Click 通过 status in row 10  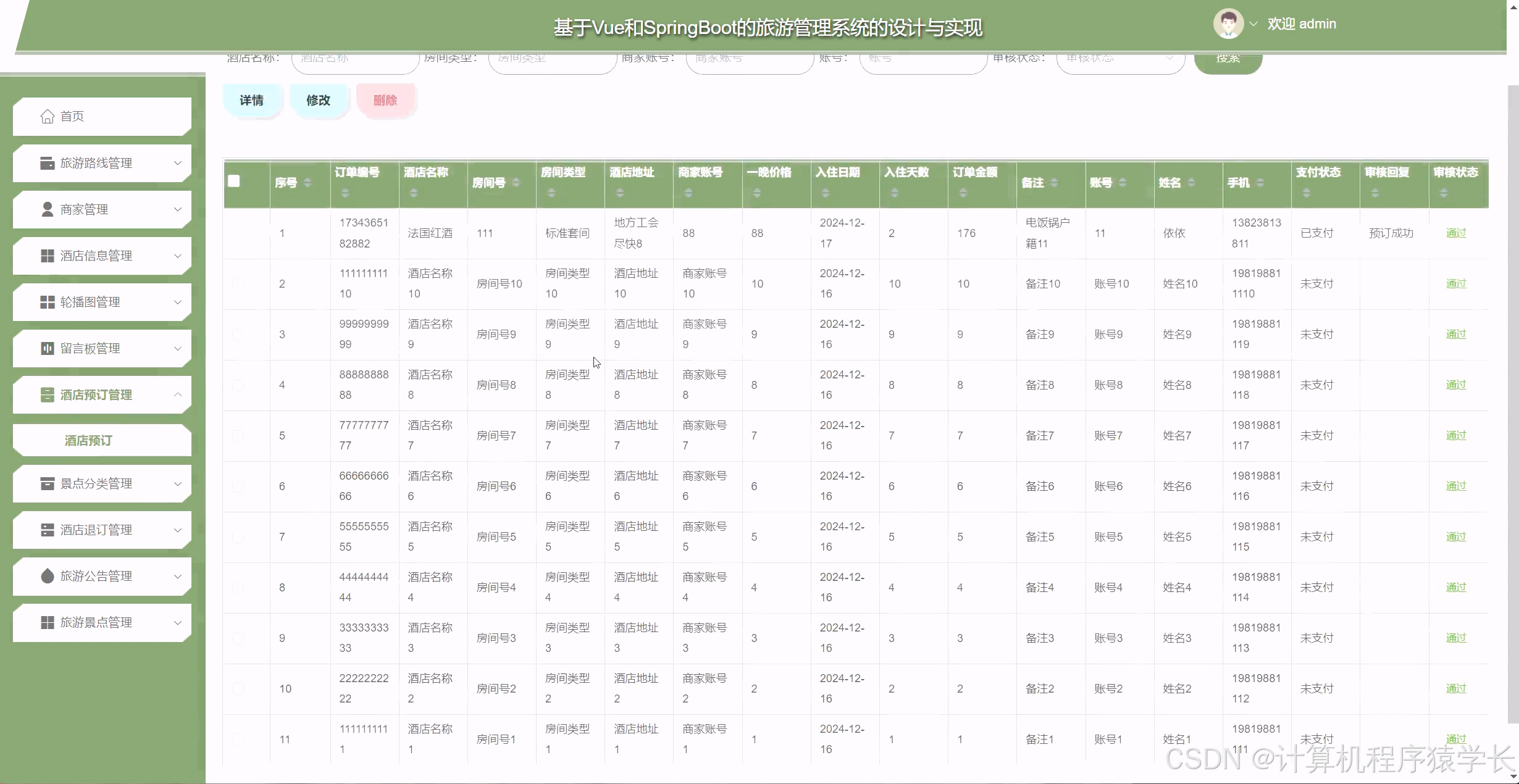(x=1456, y=689)
